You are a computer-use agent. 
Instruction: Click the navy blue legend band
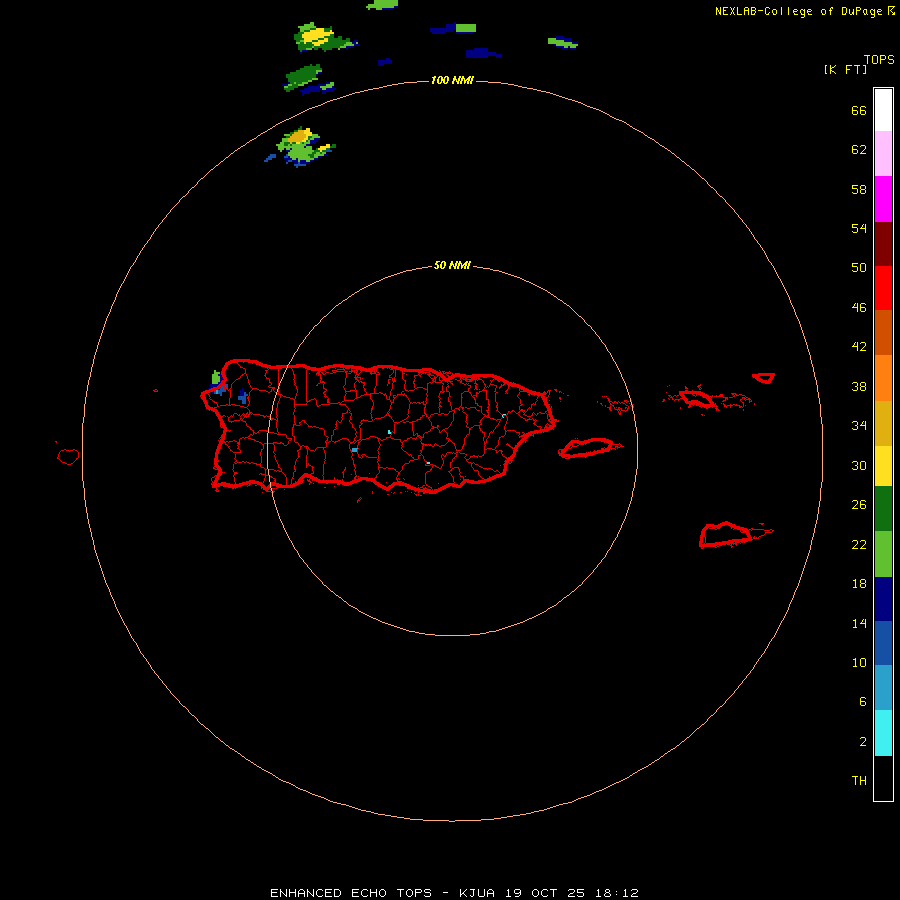tap(883, 599)
